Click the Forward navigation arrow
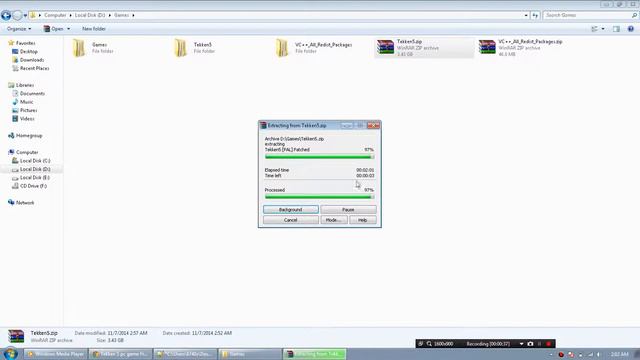Image resolution: width=640 pixels, height=360 pixels. pos(17,16)
